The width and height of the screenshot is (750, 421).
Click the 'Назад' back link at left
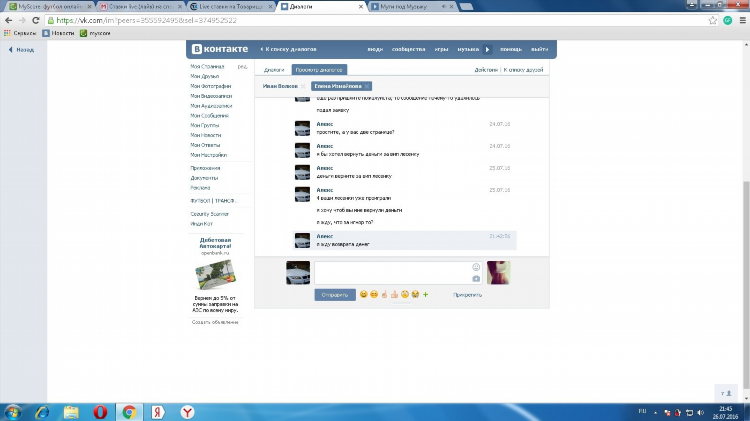point(22,50)
